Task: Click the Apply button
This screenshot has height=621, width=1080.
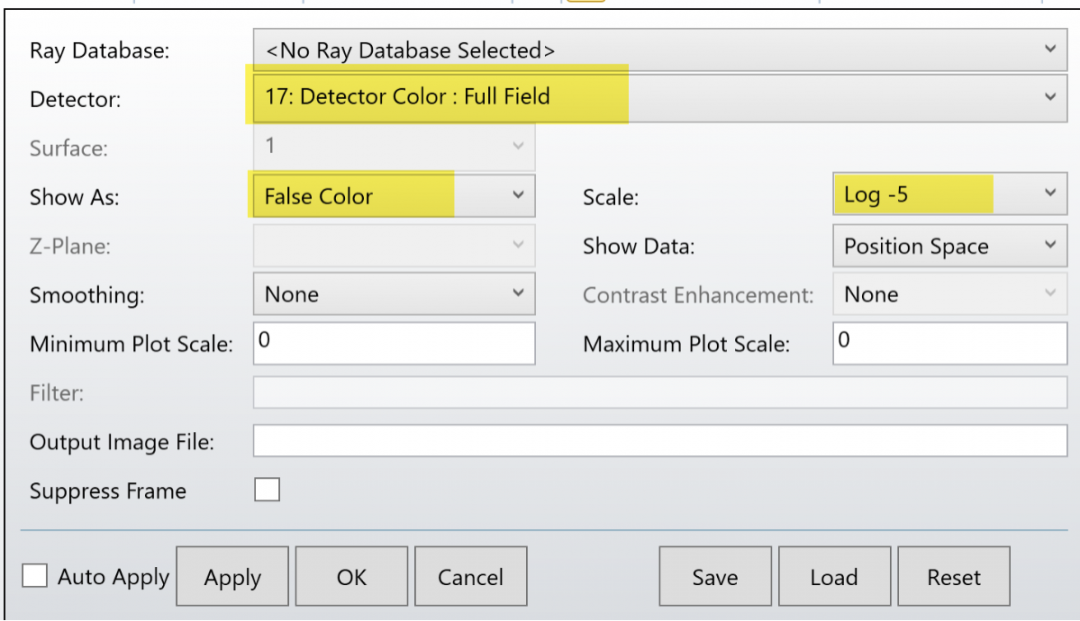Action: tap(232, 576)
